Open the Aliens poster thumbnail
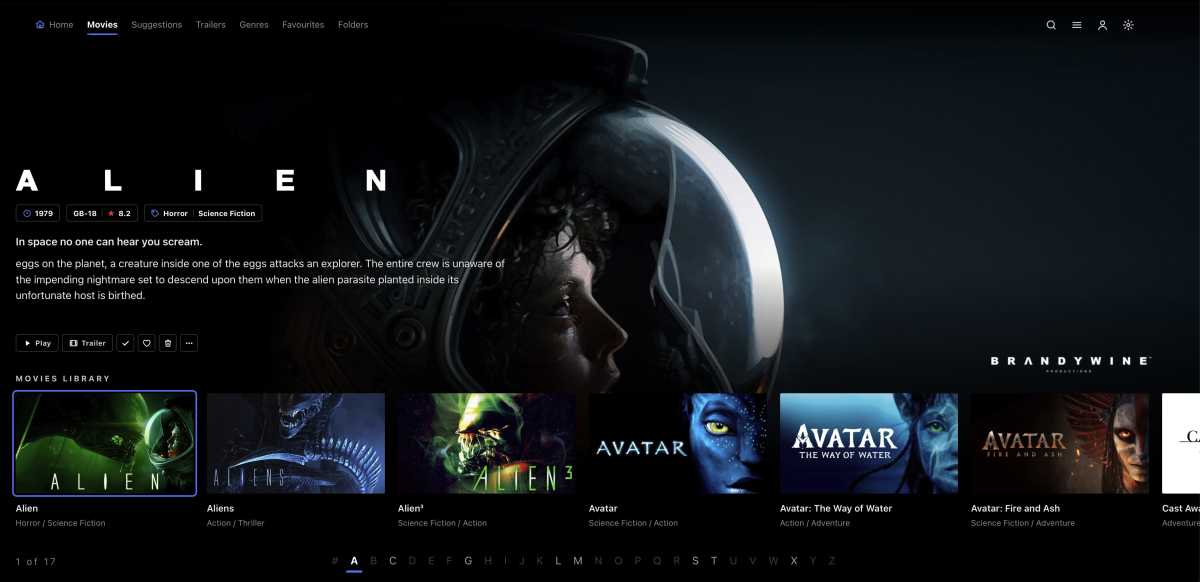Image resolution: width=1200 pixels, height=582 pixels. point(296,443)
